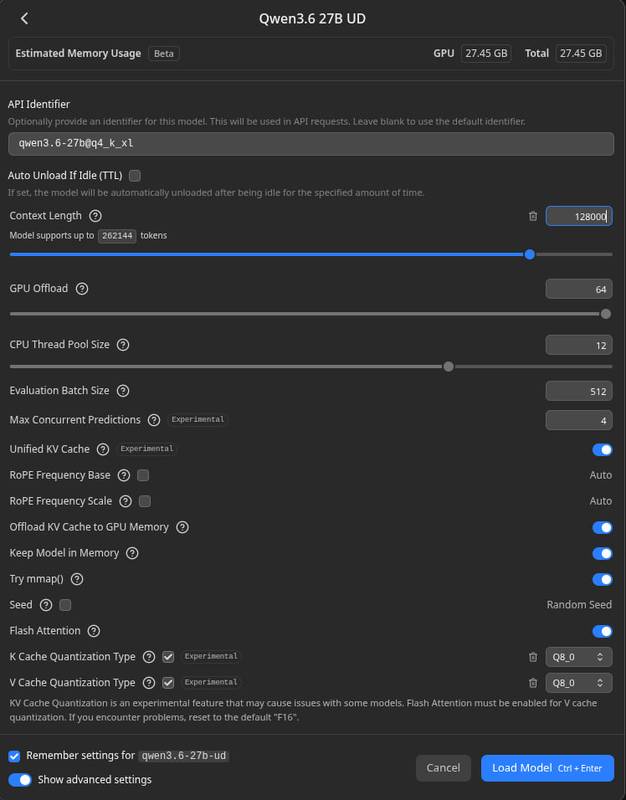Click the Cancel button

click(443, 768)
